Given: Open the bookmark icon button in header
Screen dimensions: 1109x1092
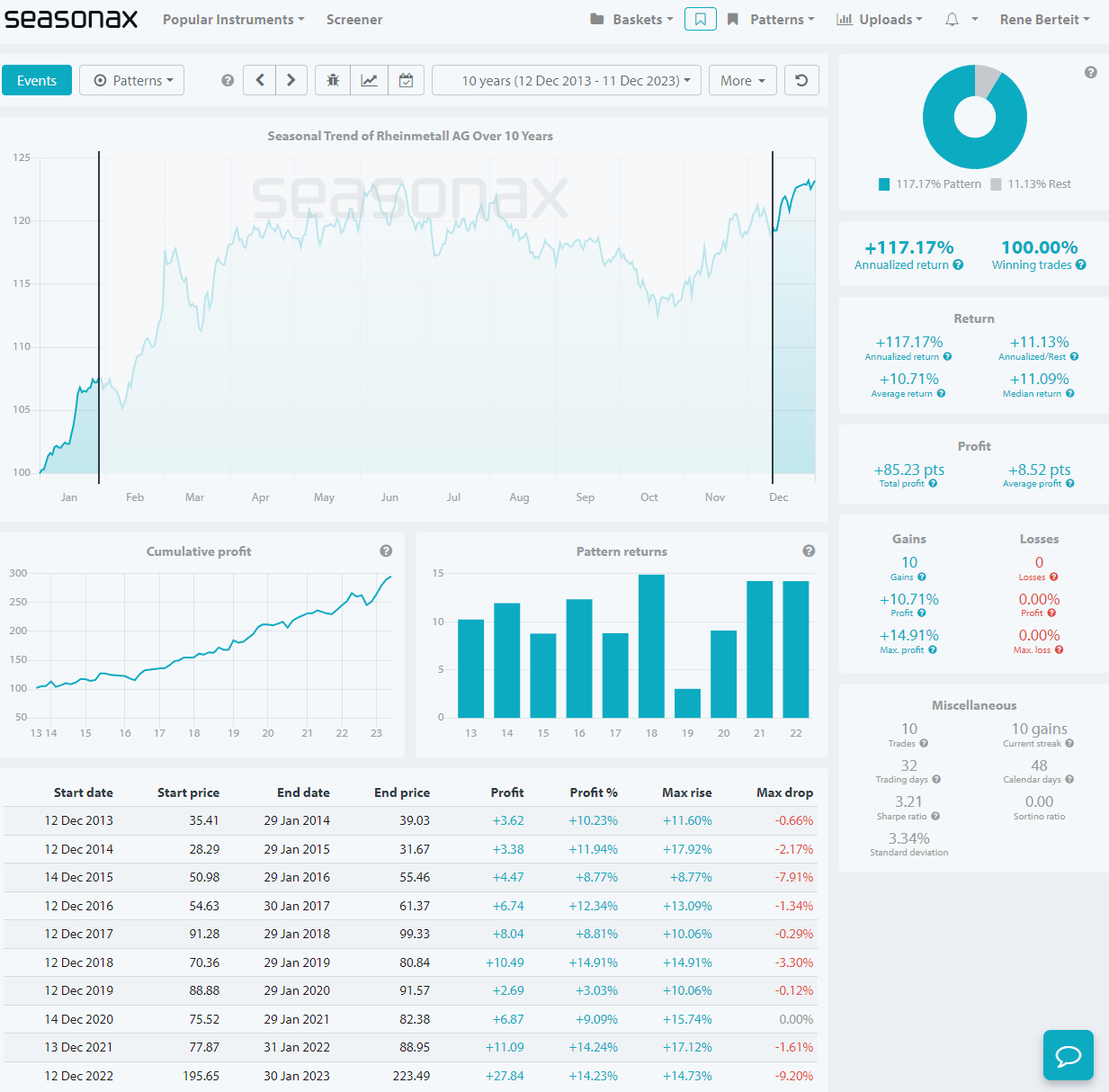Looking at the screenshot, I should pyautogui.click(x=700, y=19).
